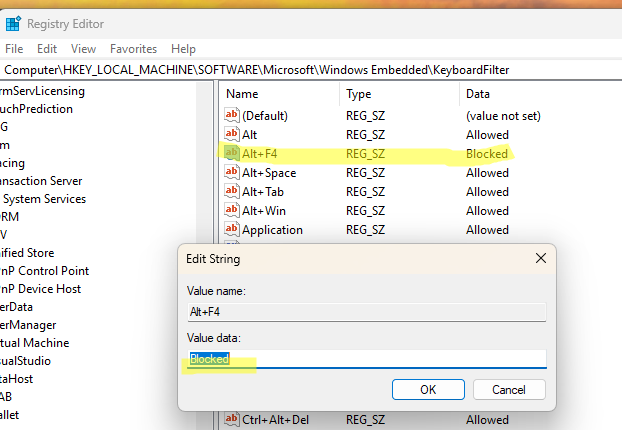Select the UserData tree key
The height and width of the screenshot is (430, 622).
pos(16,307)
